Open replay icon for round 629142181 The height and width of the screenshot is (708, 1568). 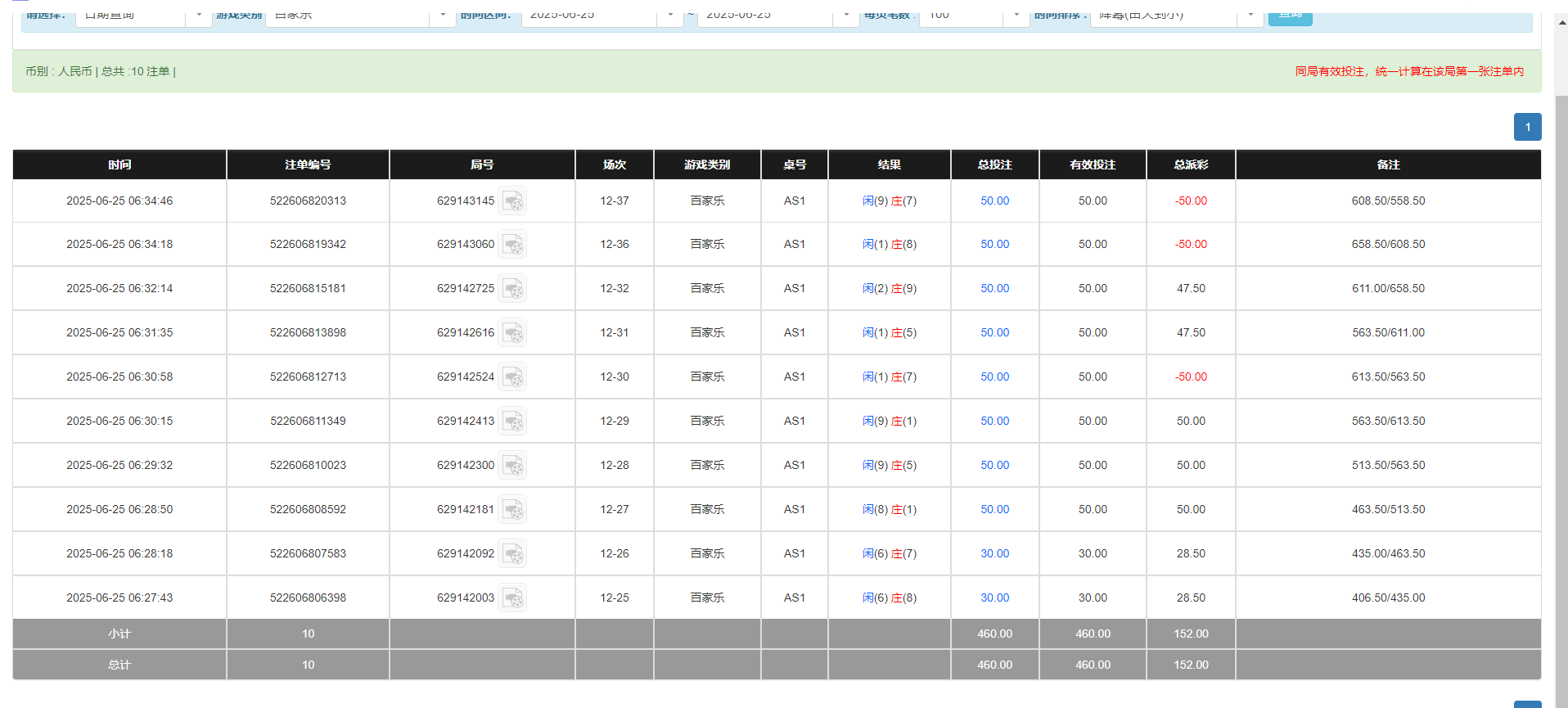pos(512,510)
